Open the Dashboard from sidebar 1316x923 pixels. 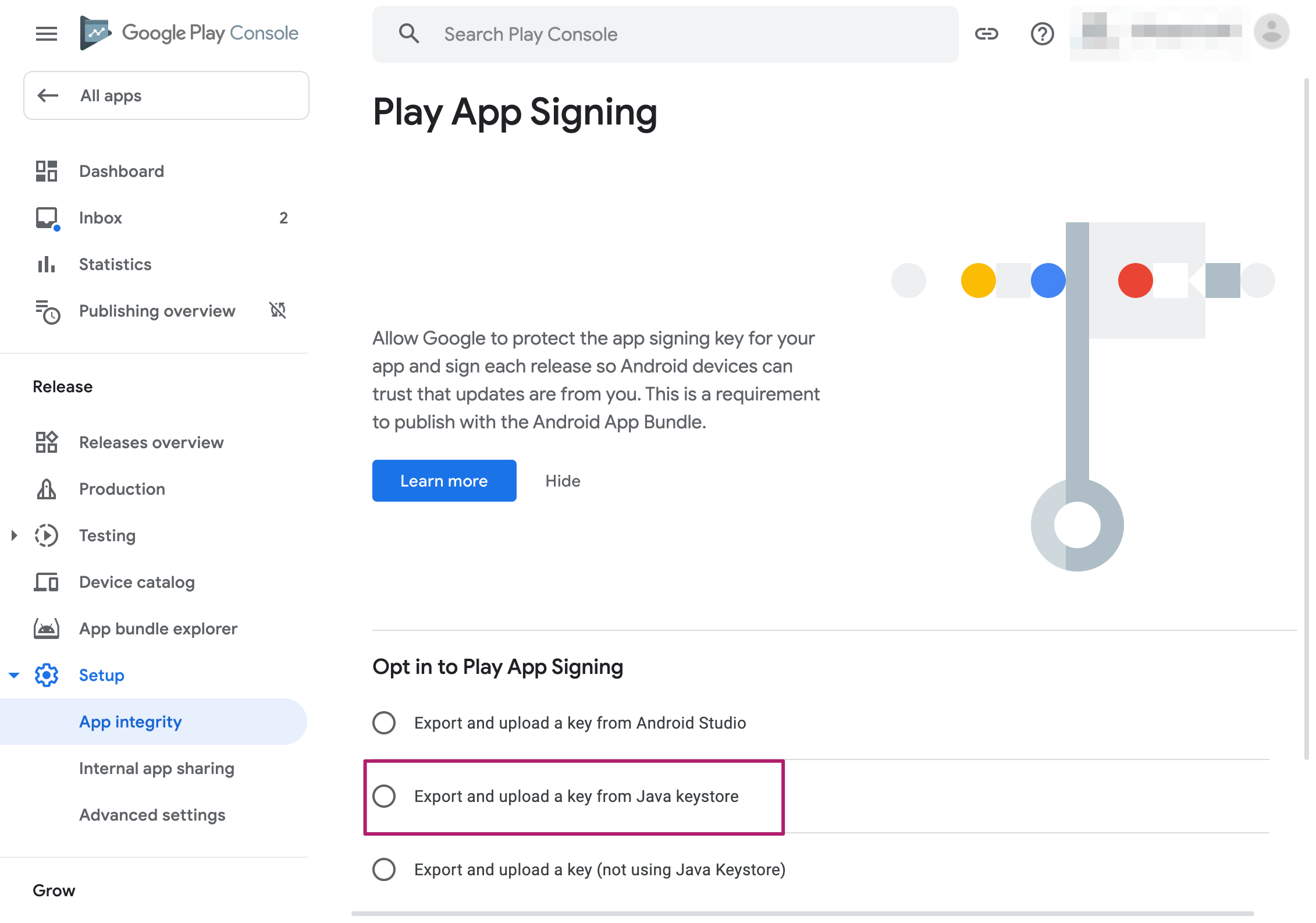coord(122,171)
